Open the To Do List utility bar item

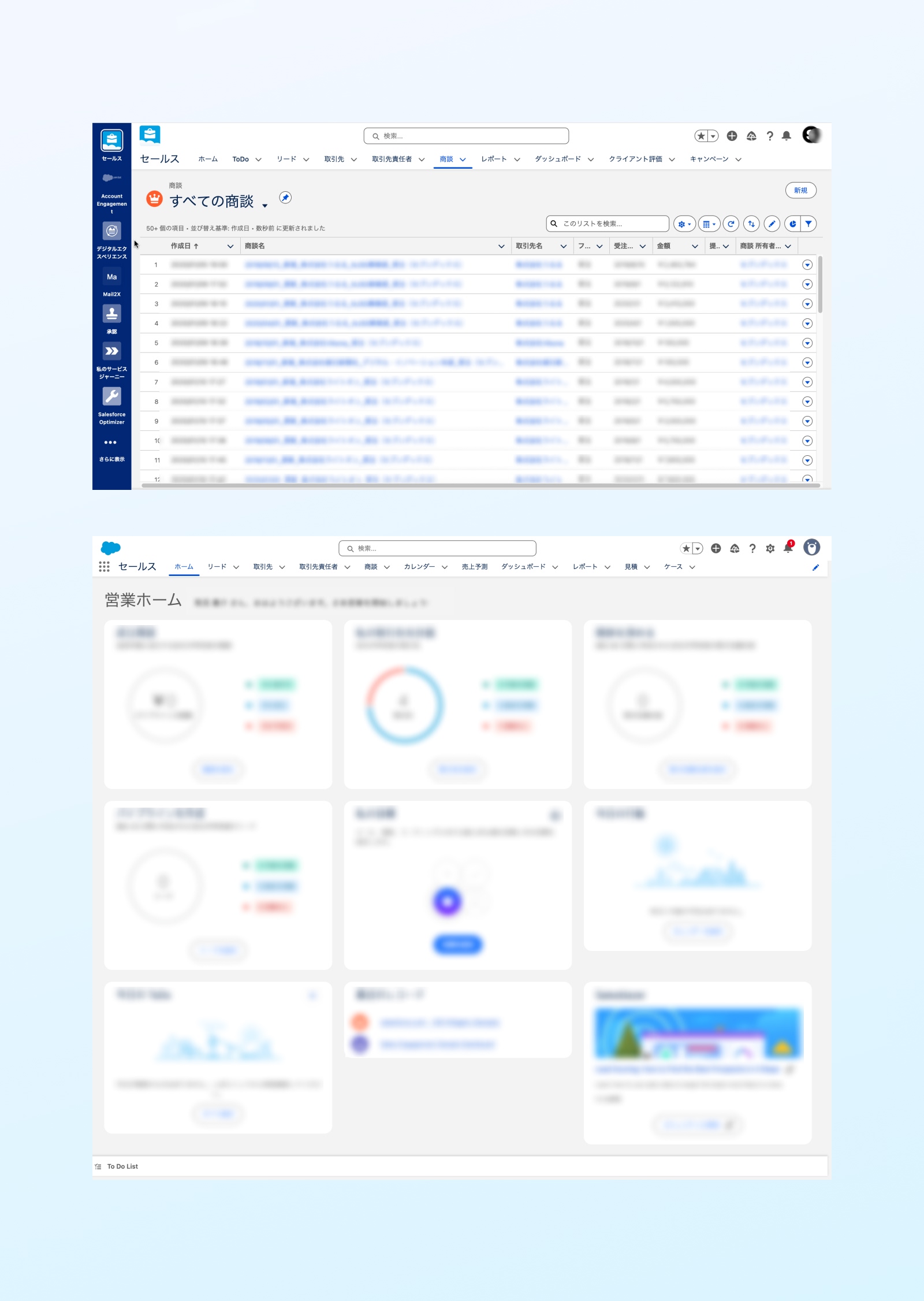click(117, 1166)
